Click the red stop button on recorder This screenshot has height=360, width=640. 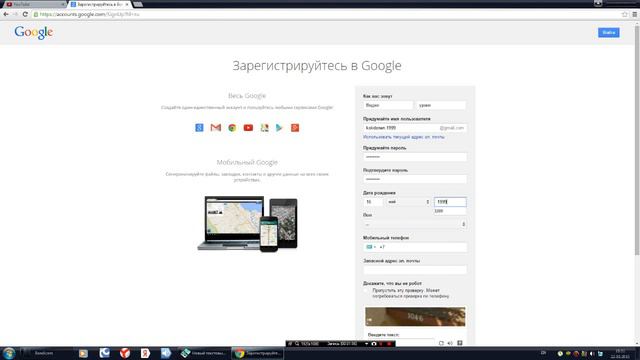coord(389,344)
